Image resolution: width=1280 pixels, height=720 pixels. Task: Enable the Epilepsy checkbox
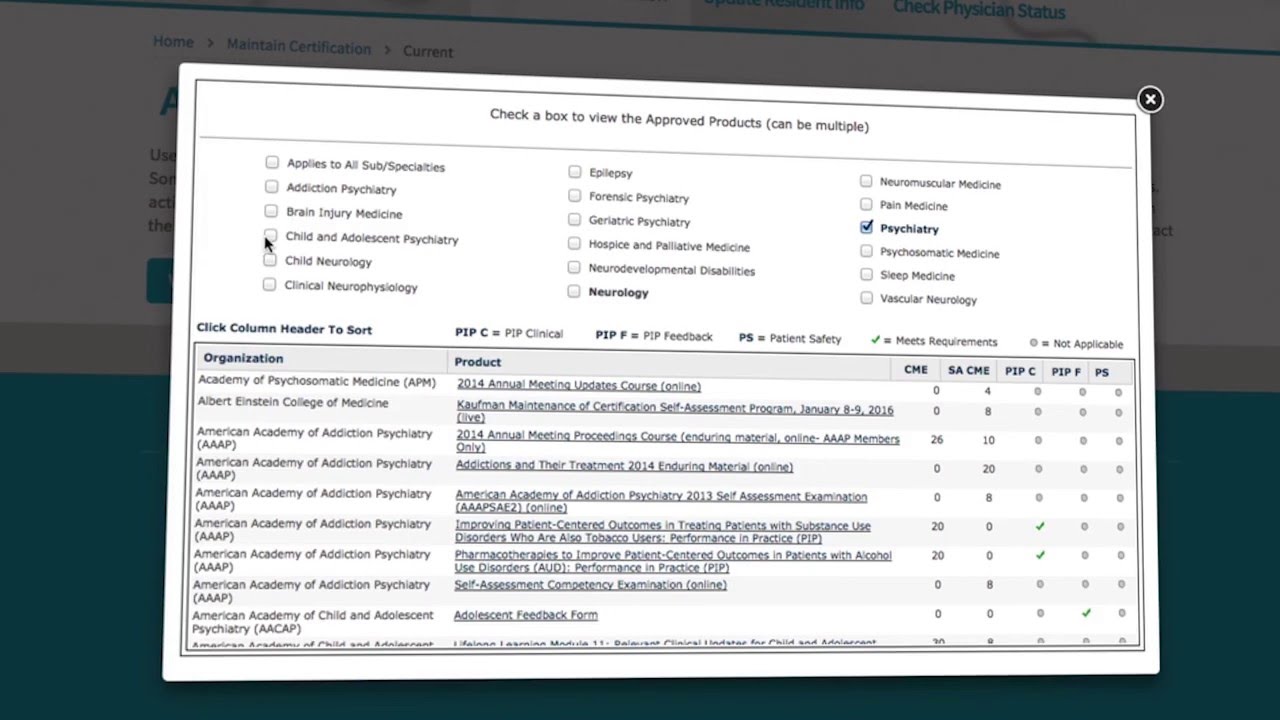pyautogui.click(x=575, y=171)
